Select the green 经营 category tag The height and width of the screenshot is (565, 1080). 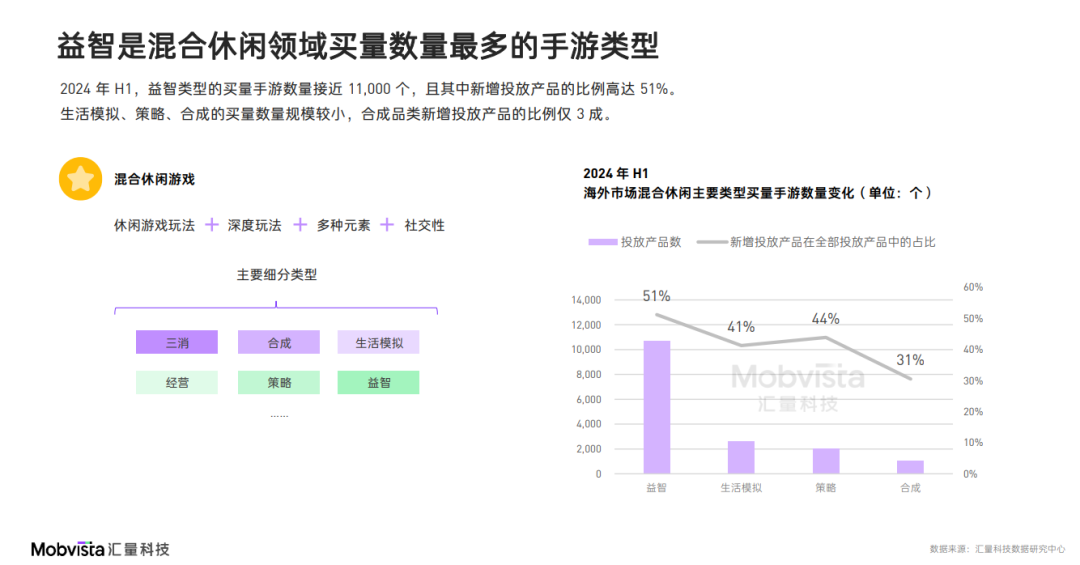[177, 382]
